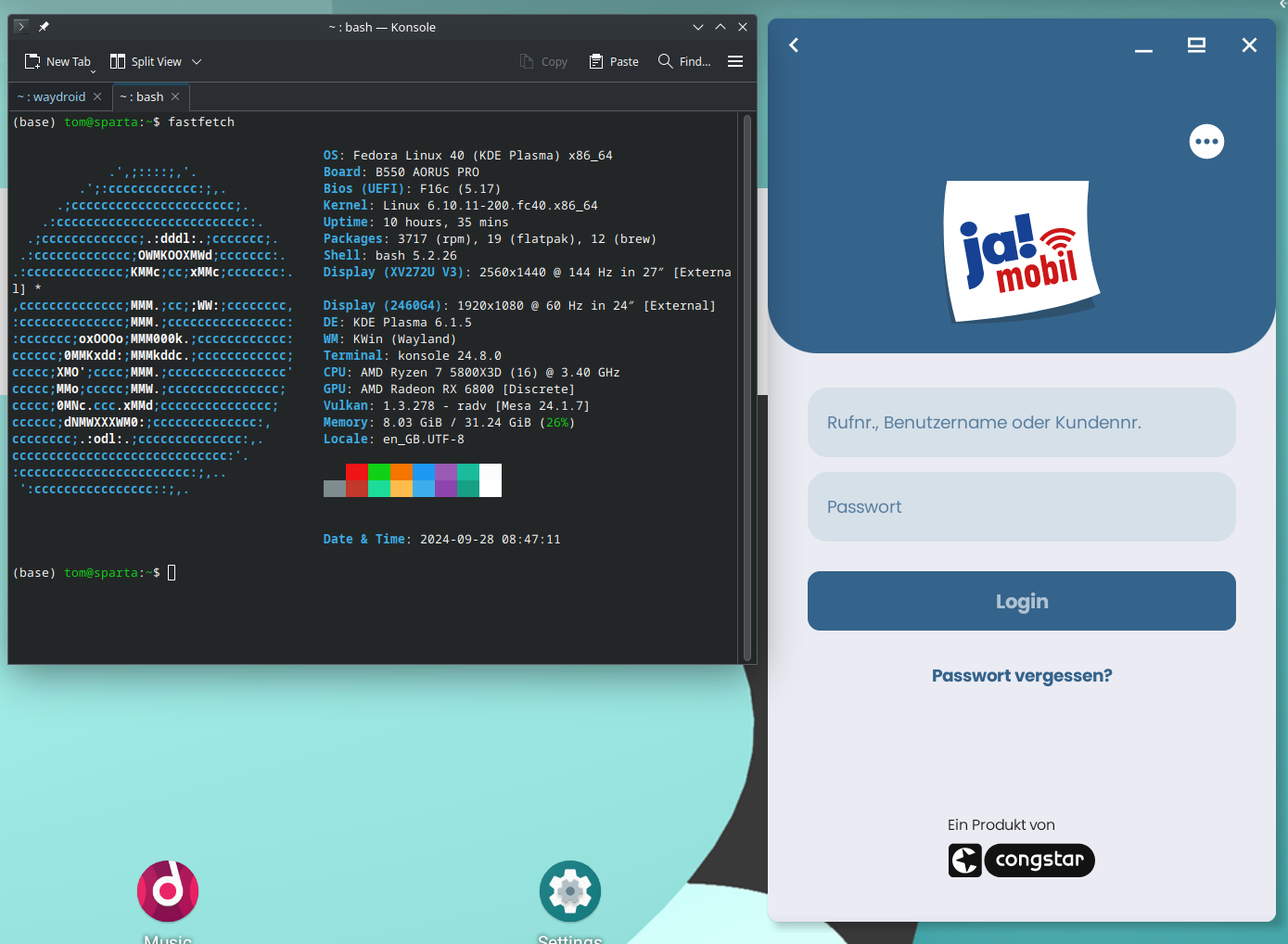Click the 'Memory: 8.03 GiB' line
The image size is (1288, 944).
[449, 423]
